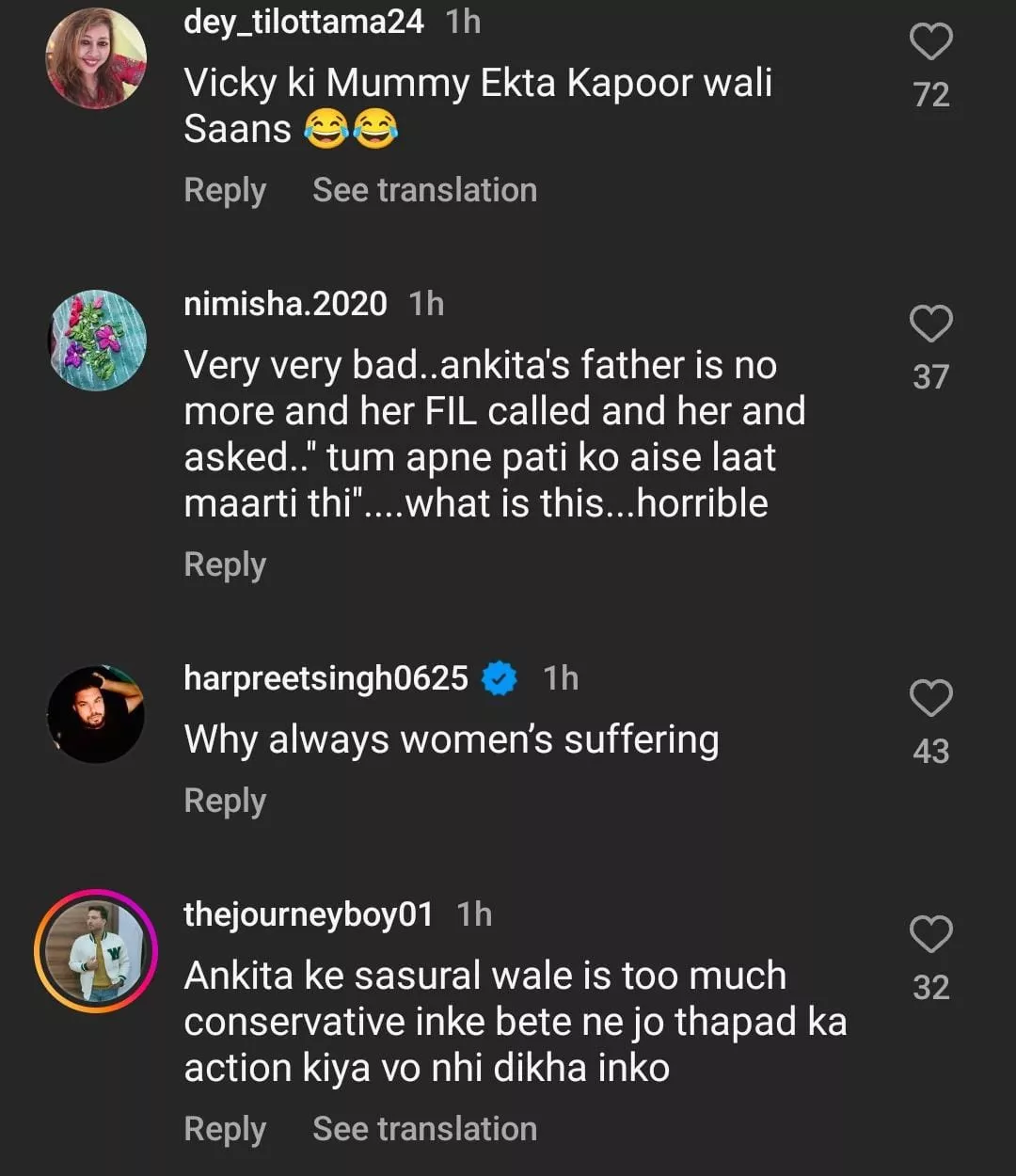
Task: View harpreetsingh0625's profile avatar
Action: click(x=96, y=714)
